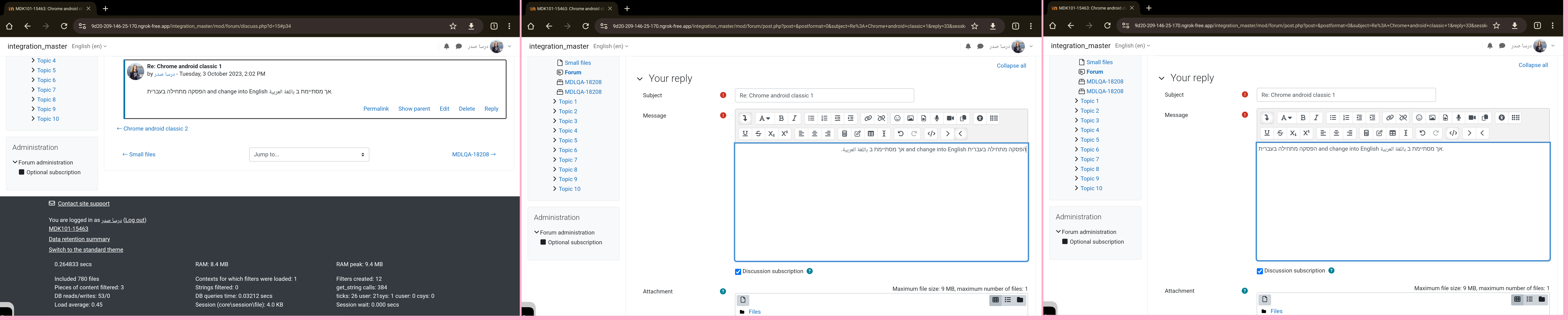Toggle Discussion subscription checkbox in middle window

point(738,272)
